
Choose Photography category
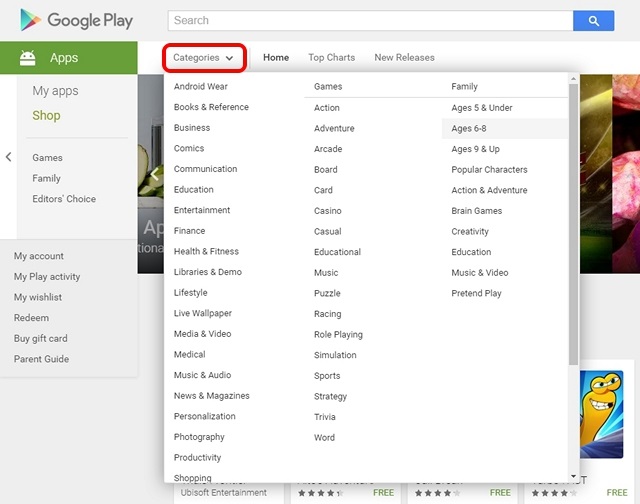click(x=199, y=437)
